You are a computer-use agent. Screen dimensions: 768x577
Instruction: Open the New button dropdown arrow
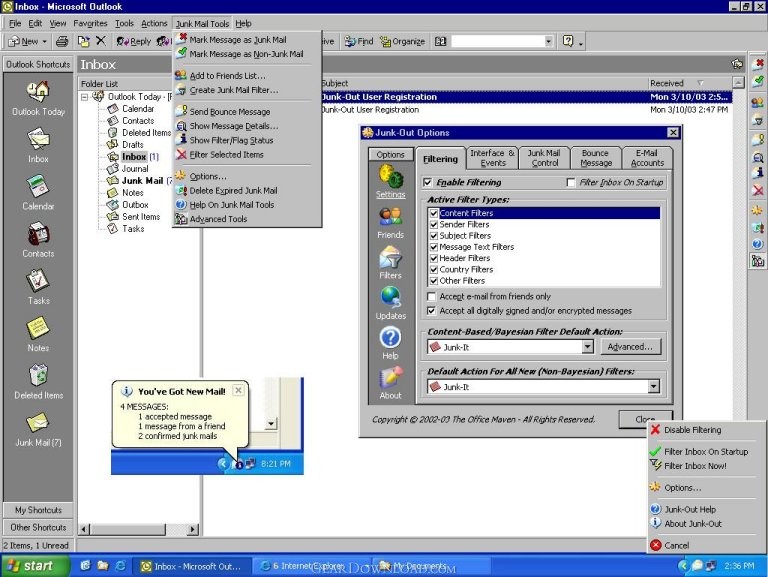[45, 42]
